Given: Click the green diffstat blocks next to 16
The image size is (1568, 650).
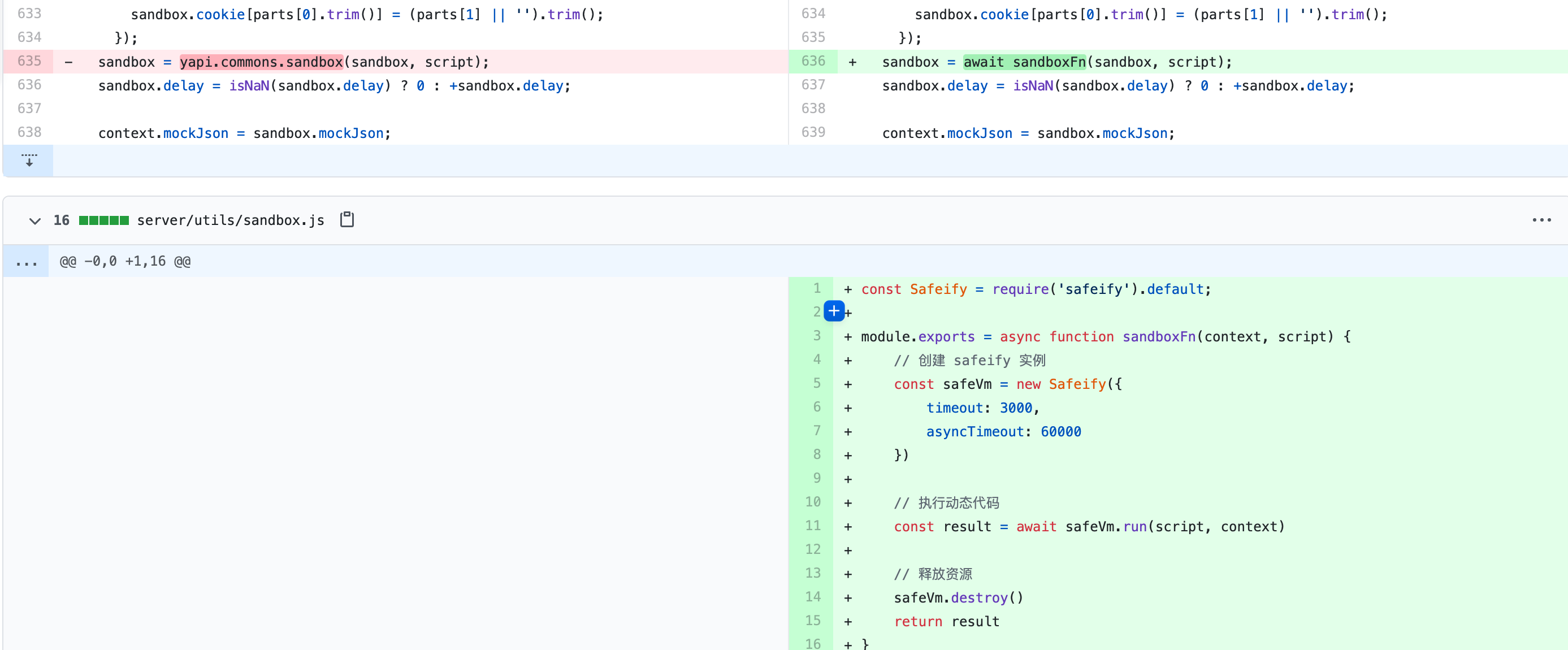Looking at the screenshot, I should 103,220.
